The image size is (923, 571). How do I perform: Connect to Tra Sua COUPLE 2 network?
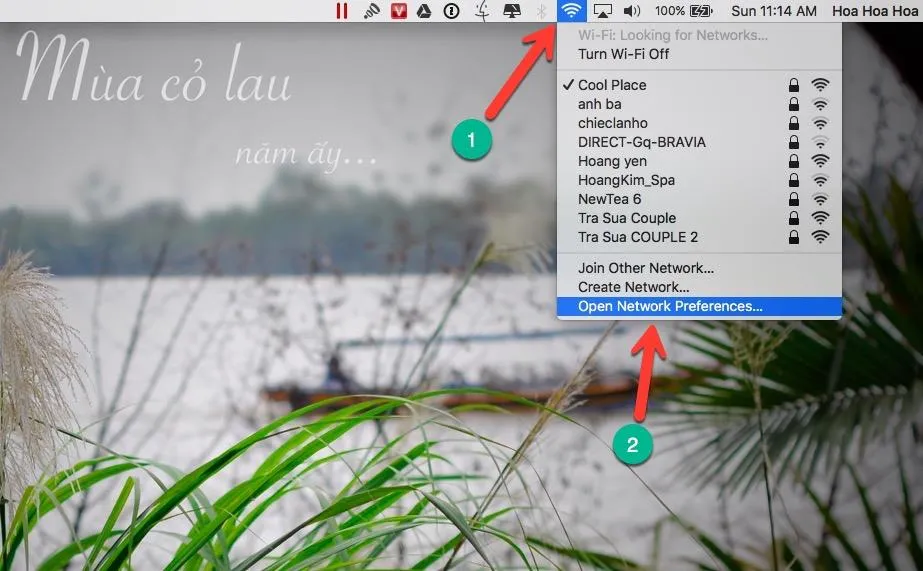699,237
